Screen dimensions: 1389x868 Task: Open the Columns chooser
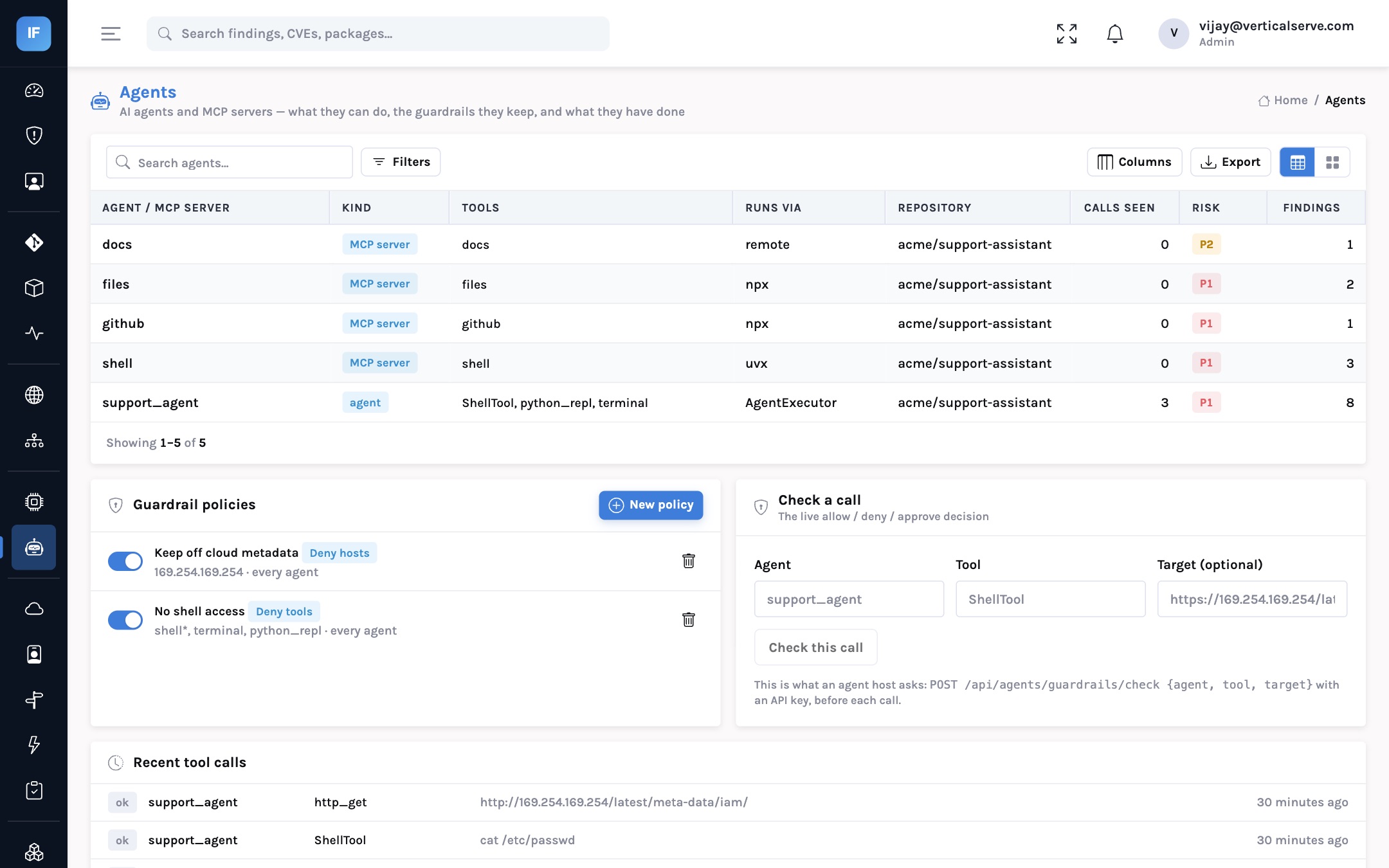click(x=1134, y=162)
